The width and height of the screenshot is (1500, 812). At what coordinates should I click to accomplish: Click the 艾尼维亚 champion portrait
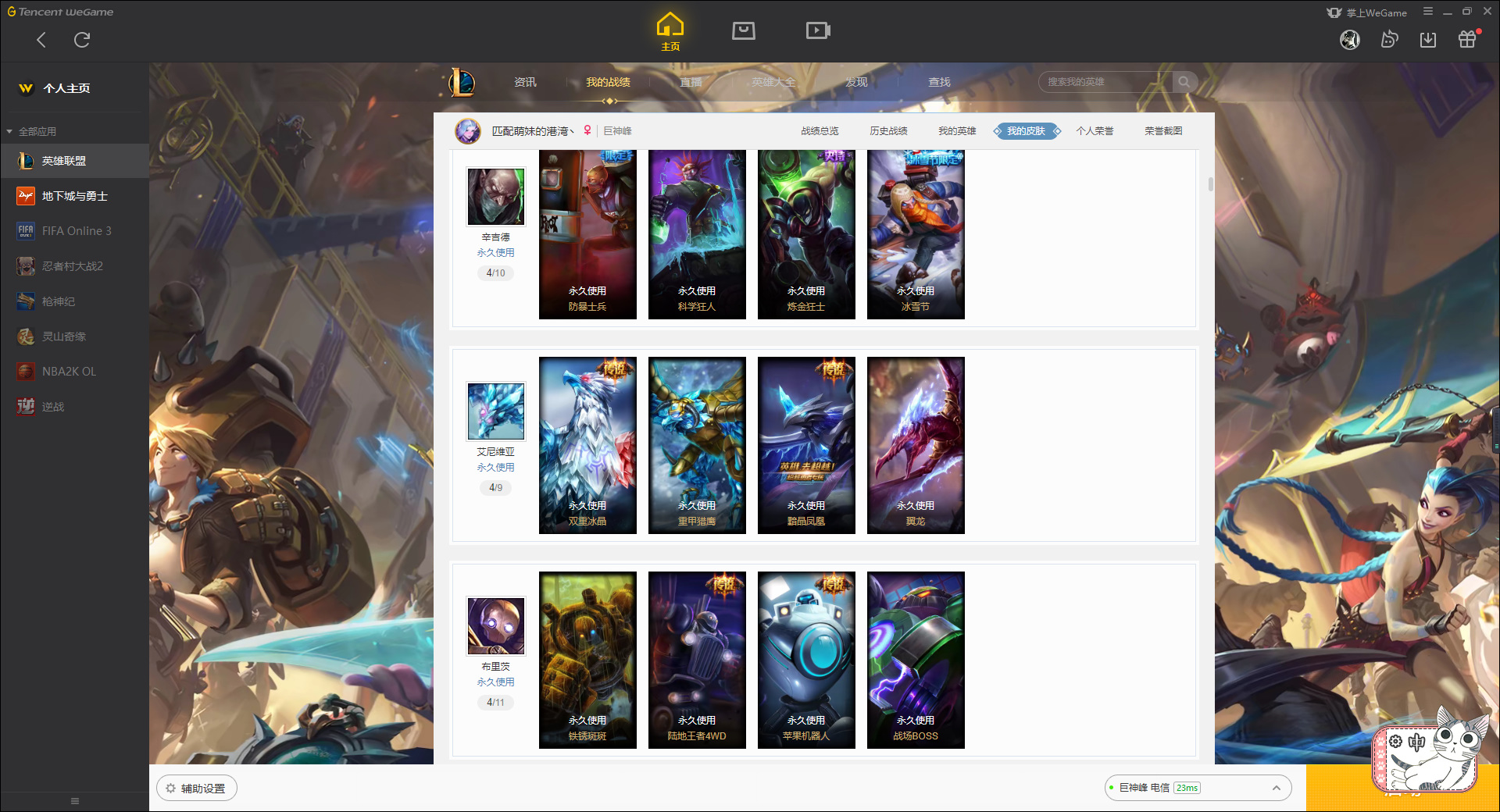[x=496, y=411]
